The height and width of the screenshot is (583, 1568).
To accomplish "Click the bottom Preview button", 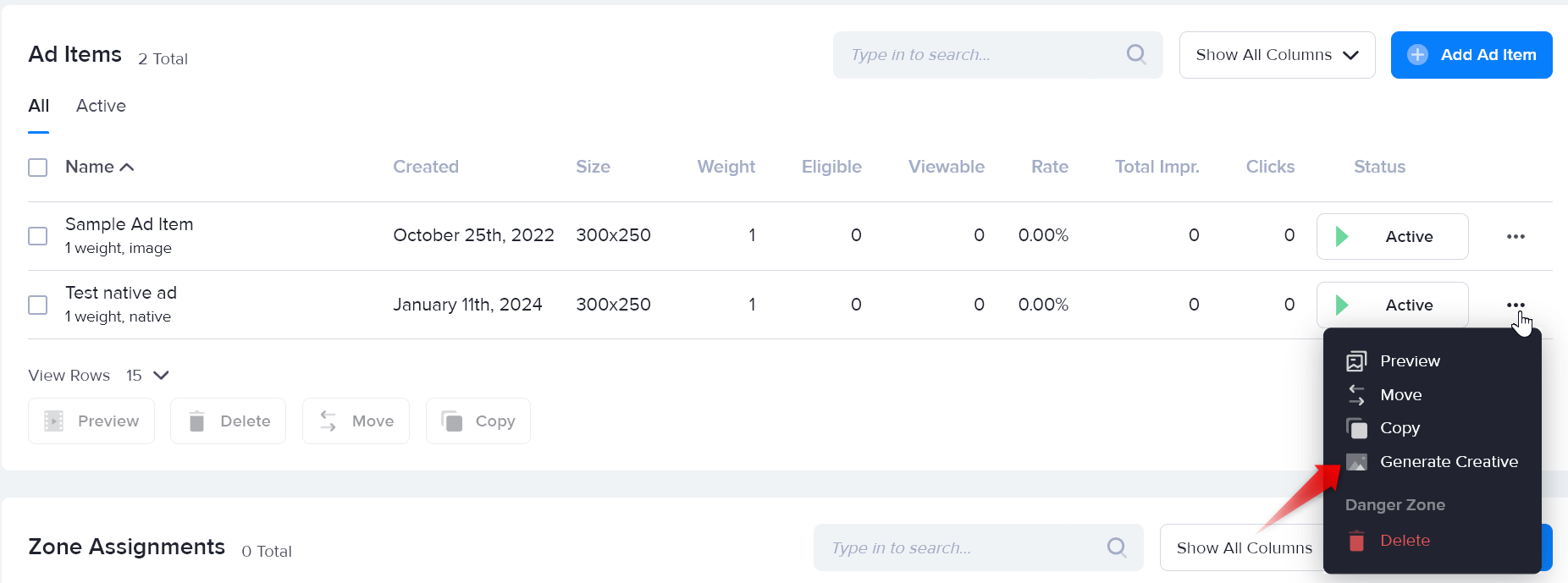I will click(91, 421).
